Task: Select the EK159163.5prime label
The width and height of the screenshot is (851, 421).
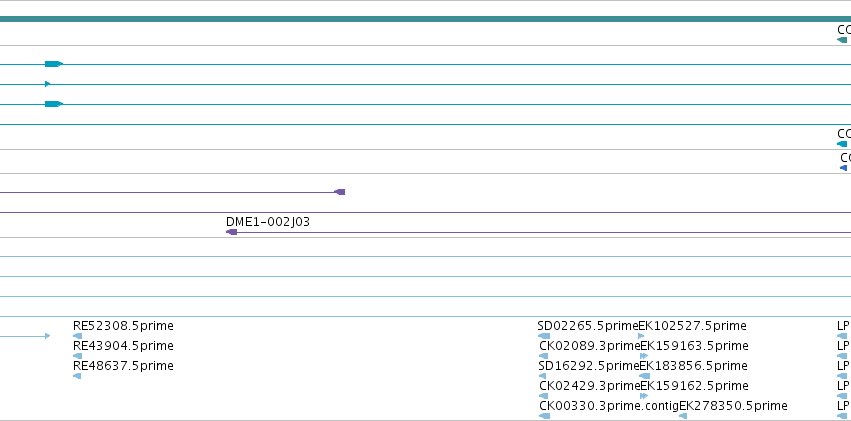Action: (x=695, y=346)
